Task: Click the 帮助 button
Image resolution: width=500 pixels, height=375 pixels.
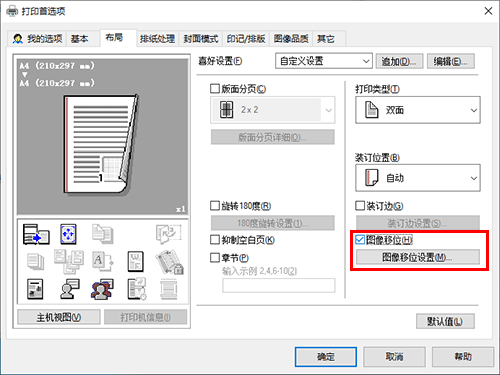Action: [x=463, y=357]
